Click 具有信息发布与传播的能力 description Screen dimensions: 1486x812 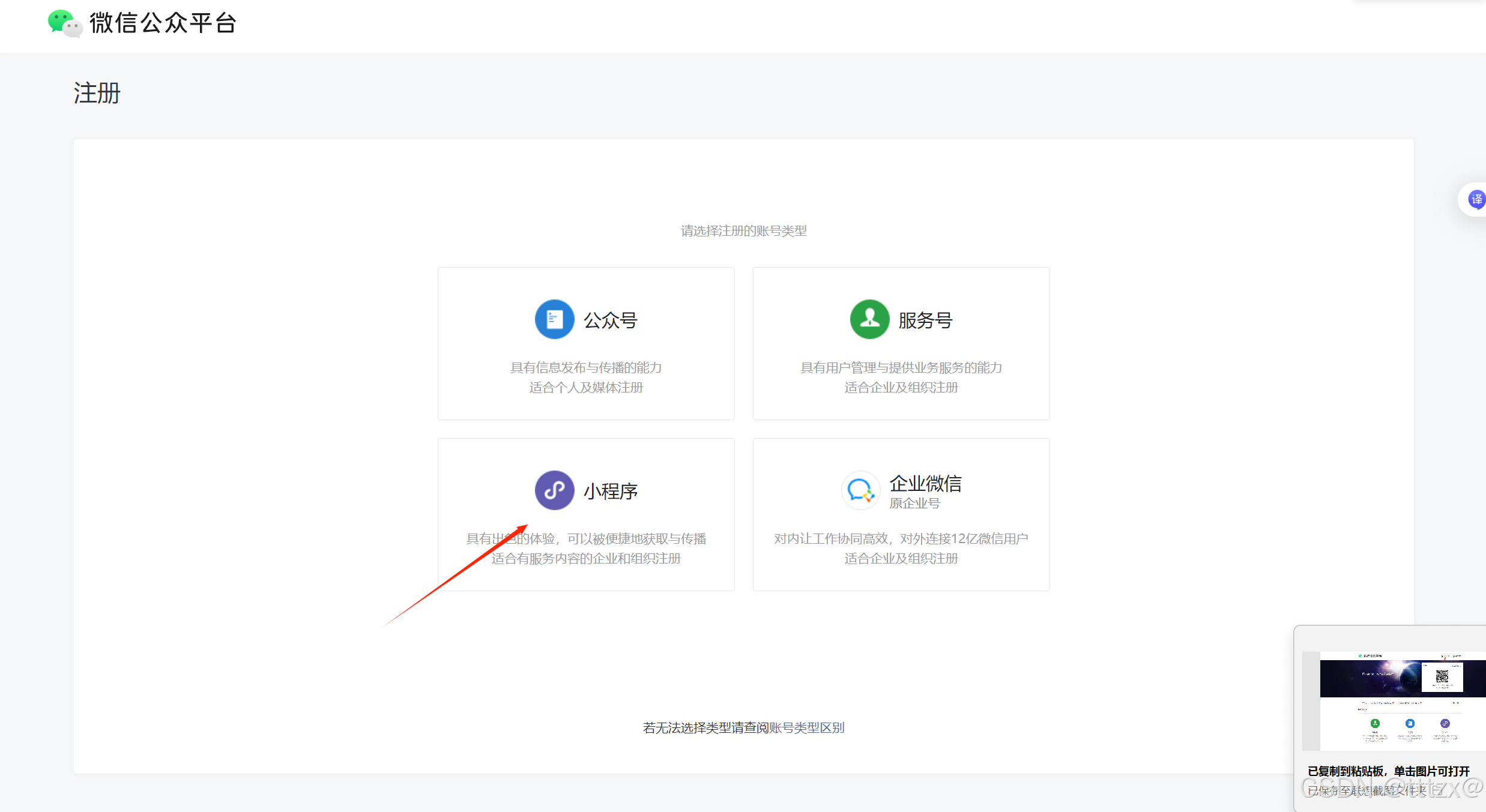click(x=586, y=368)
